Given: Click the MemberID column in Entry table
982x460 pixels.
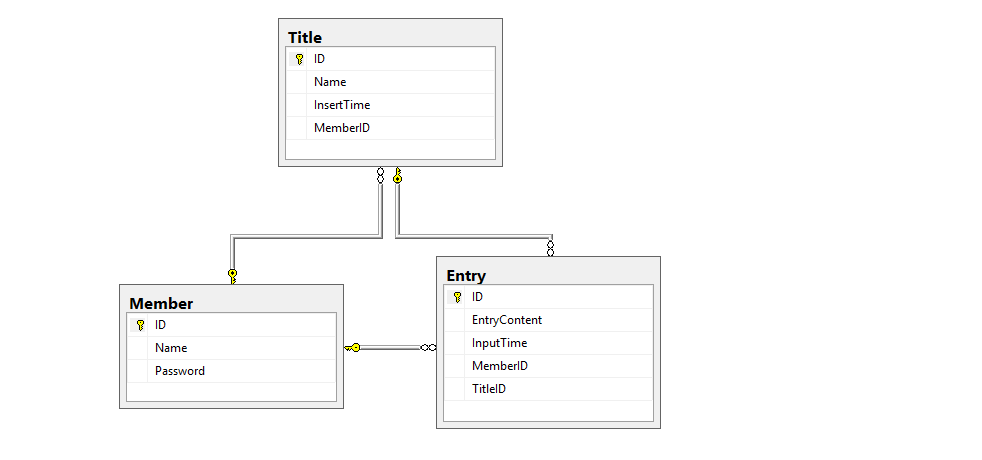Looking at the screenshot, I should coord(500,366).
